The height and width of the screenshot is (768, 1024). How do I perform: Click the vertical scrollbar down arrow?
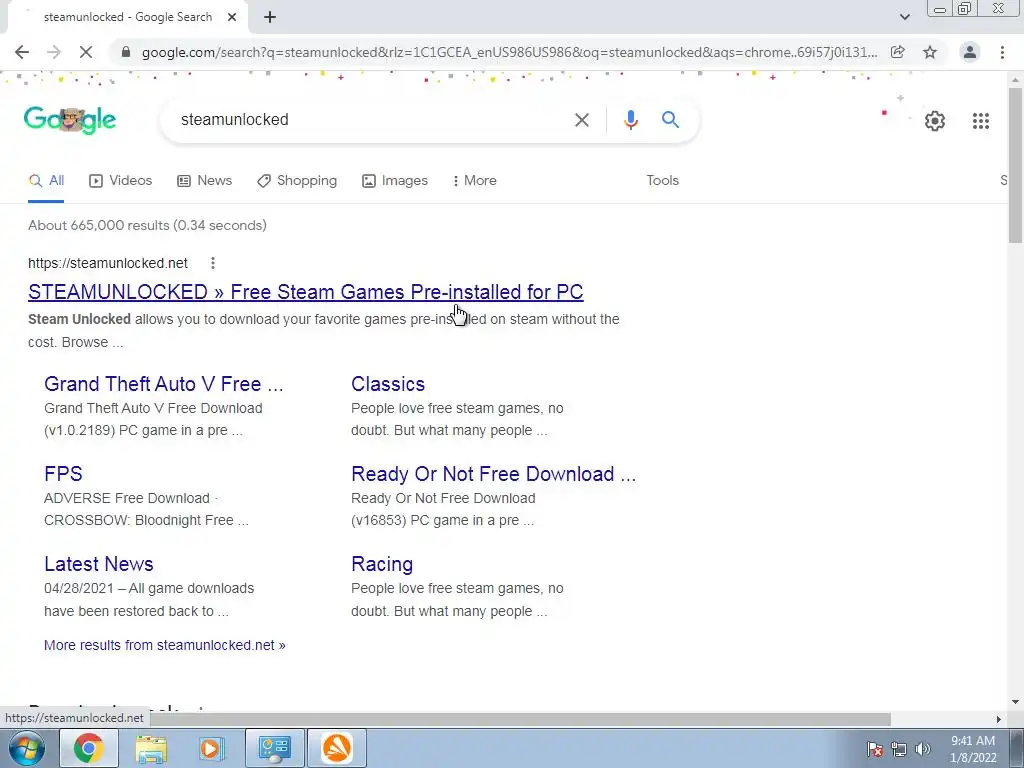coord(1015,703)
